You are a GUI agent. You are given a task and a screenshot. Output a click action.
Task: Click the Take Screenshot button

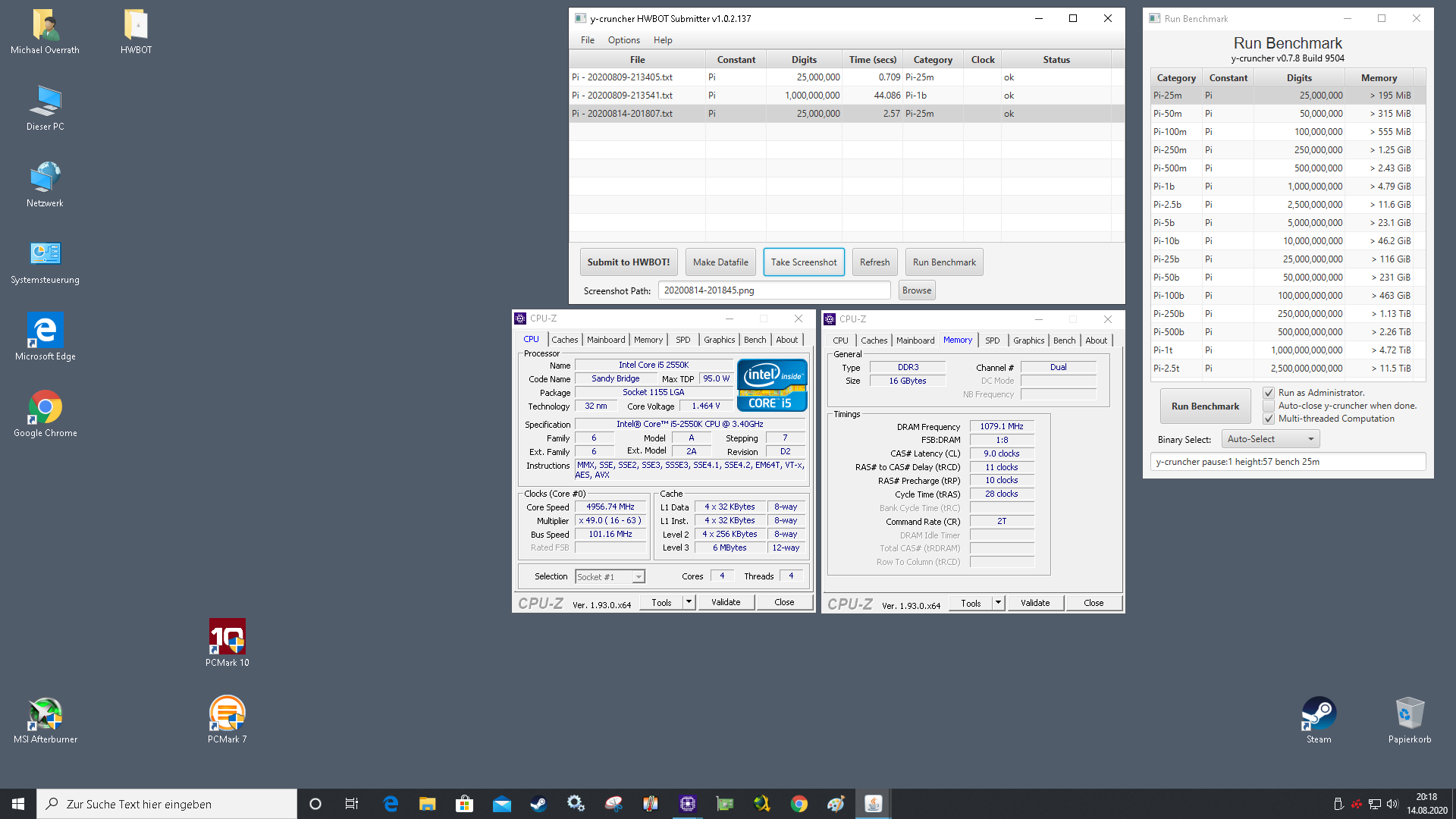(804, 262)
